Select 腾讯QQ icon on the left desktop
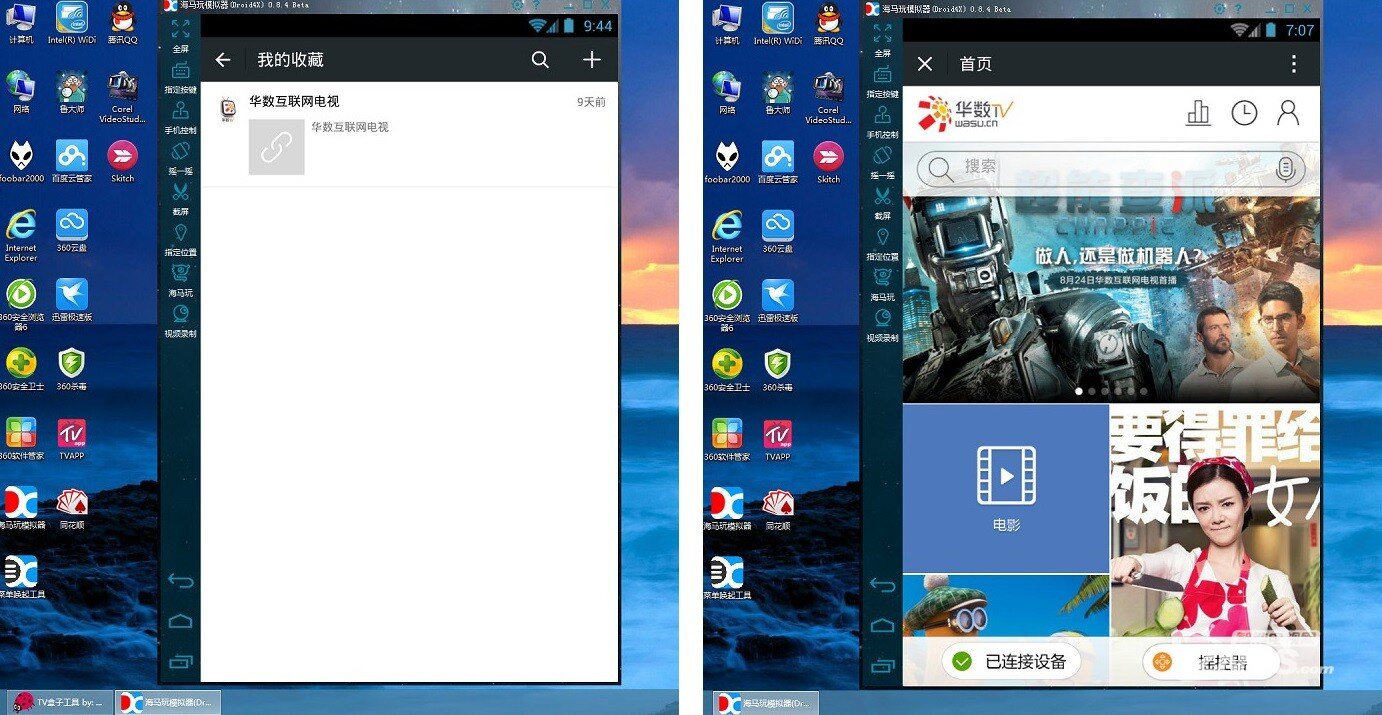This screenshot has width=1382, height=715. (x=122, y=24)
